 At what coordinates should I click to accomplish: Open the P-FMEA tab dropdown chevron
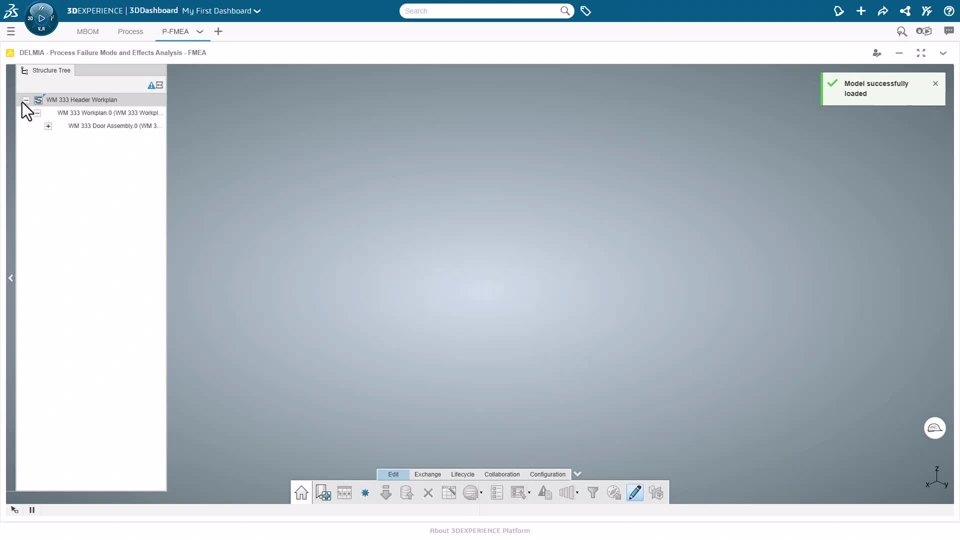coord(200,32)
